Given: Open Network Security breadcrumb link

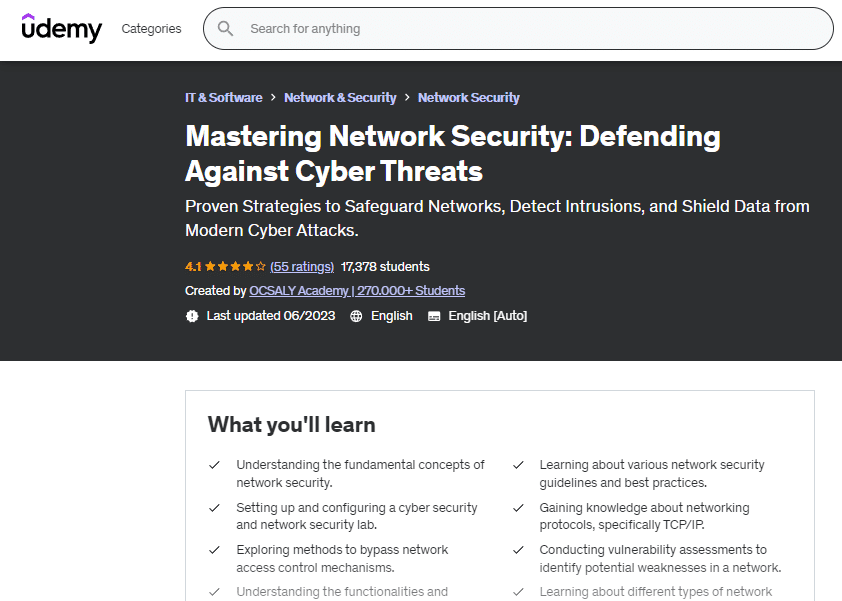Looking at the screenshot, I should pos(468,98).
